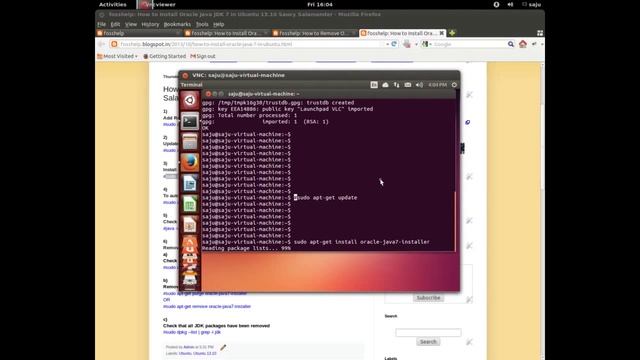Open Firefox Tools menu

(x=202, y=24)
